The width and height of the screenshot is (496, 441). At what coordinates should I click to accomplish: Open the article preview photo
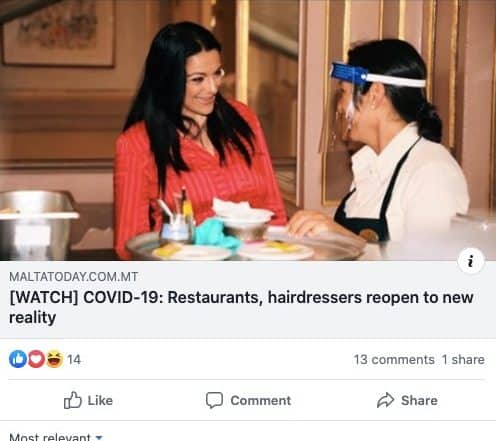[x=248, y=130]
